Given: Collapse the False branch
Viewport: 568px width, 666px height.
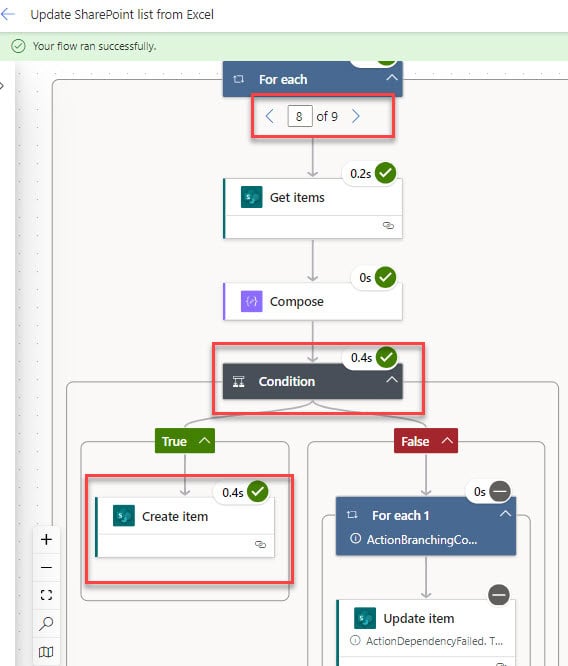Looking at the screenshot, I should pyautogui.click(x=447, y=440).
